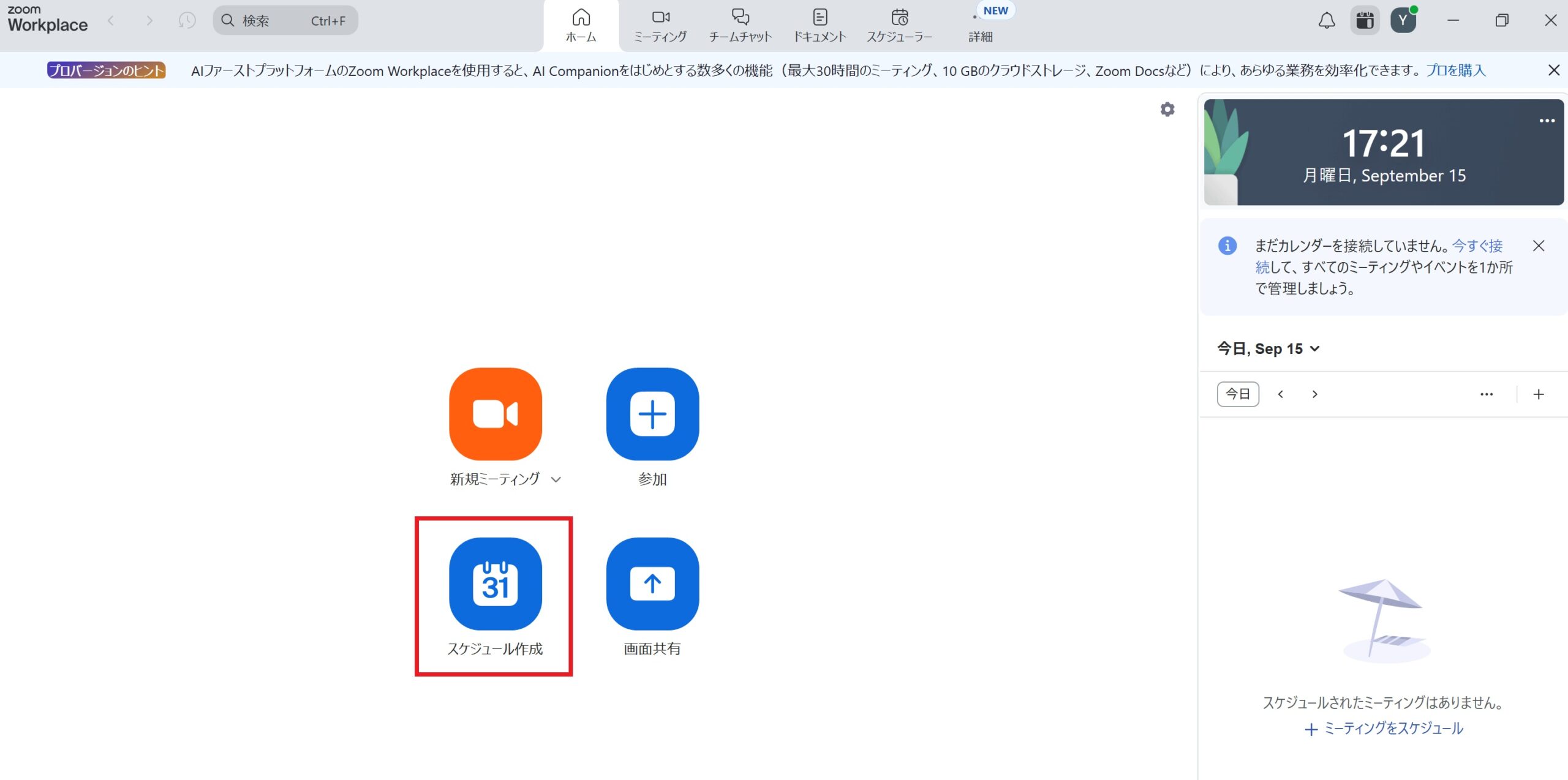
Task: Click the プロを購入 link in banner
Action: click(x=1455, y=70)
